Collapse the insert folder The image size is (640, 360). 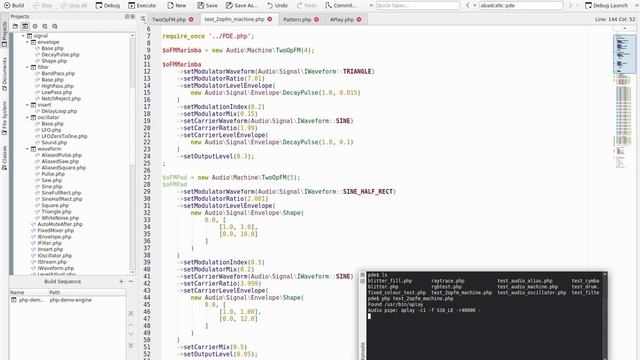tap(27, 105)
